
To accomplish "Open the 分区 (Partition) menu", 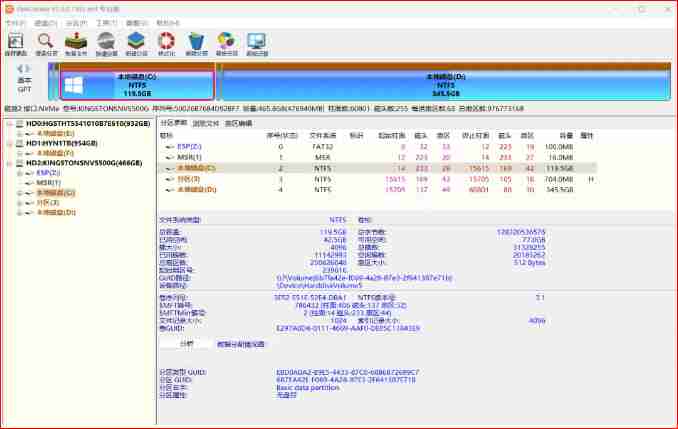I will 72,22.
